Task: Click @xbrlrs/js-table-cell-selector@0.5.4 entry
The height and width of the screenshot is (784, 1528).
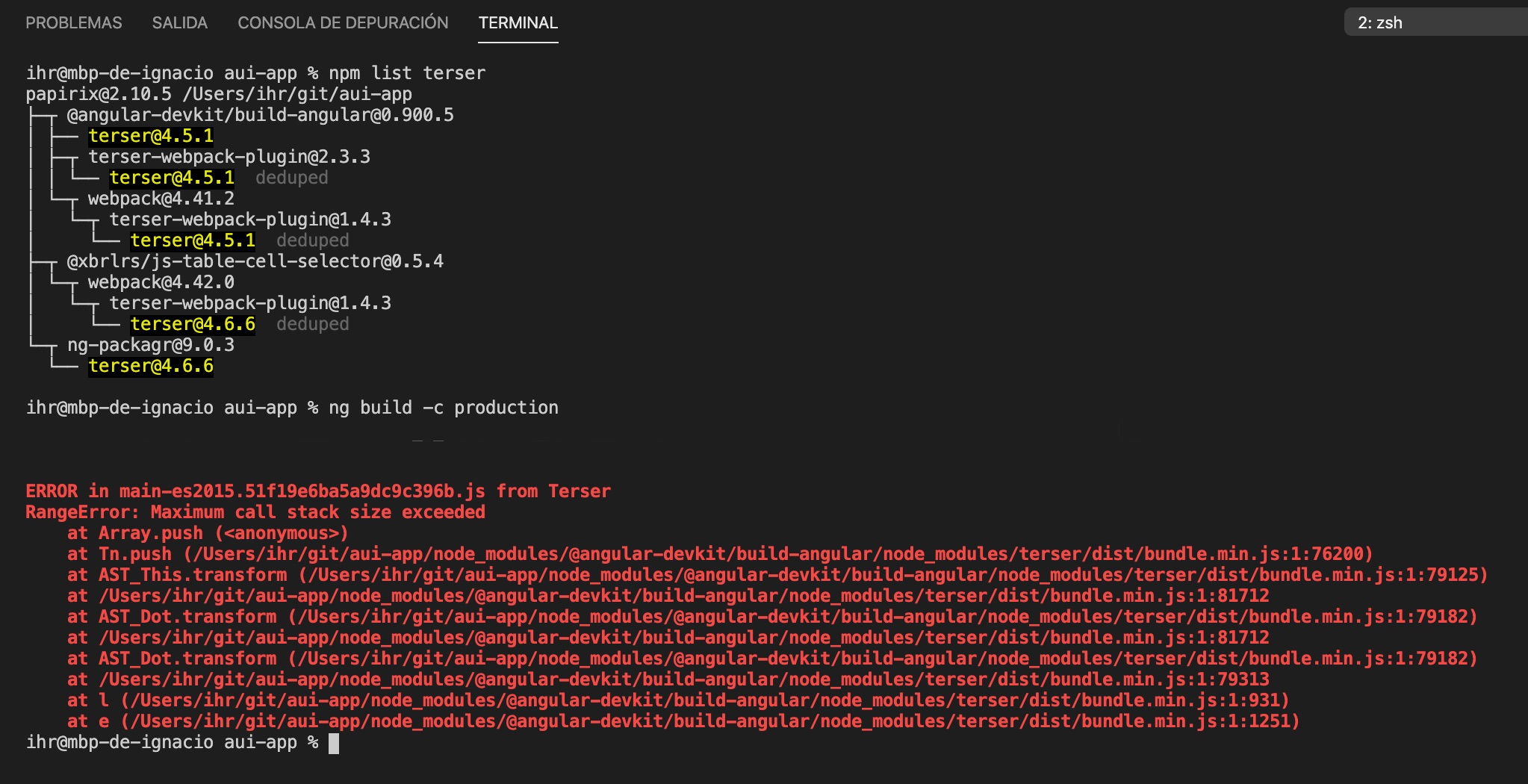Action: click(252, 261)
